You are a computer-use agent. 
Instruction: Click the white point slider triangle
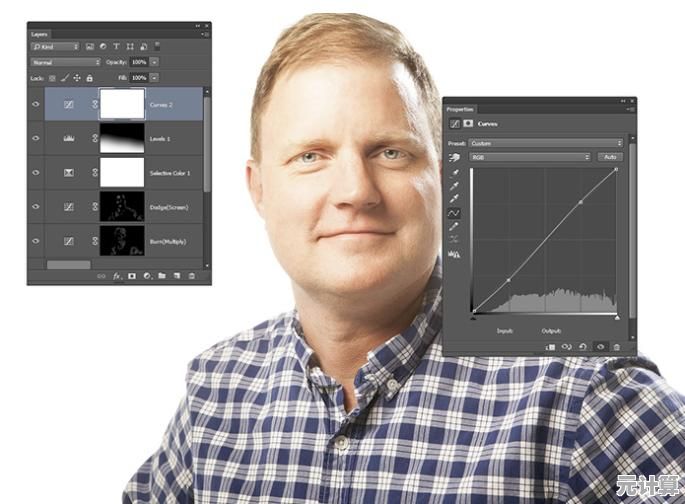pos(617,318)
